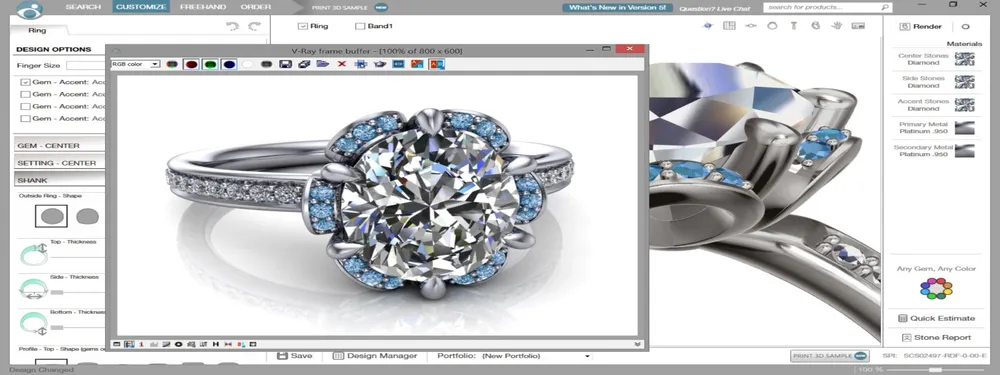Select the grid layout view icon

coord(729,26)
